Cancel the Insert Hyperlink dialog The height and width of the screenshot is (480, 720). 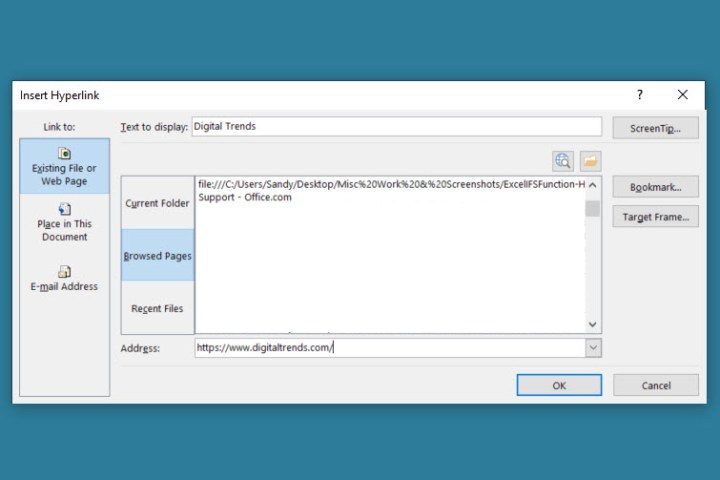point(656,385)
